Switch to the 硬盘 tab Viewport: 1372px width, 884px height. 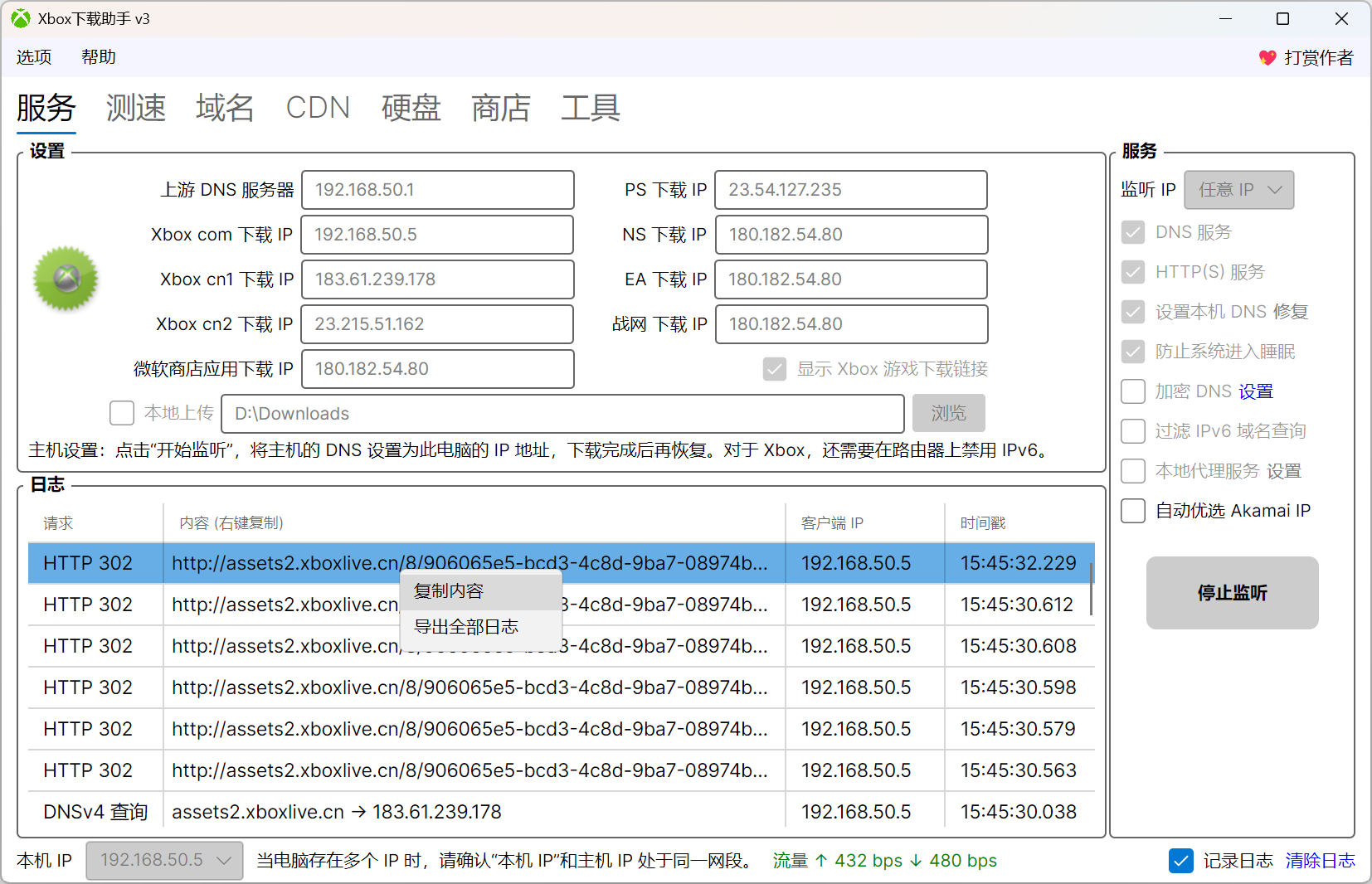coord(411,108)
